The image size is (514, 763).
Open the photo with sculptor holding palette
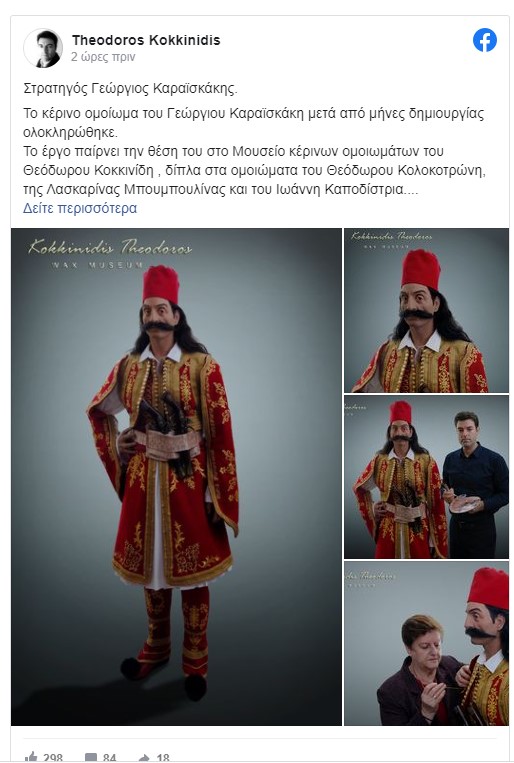(426, 477)
